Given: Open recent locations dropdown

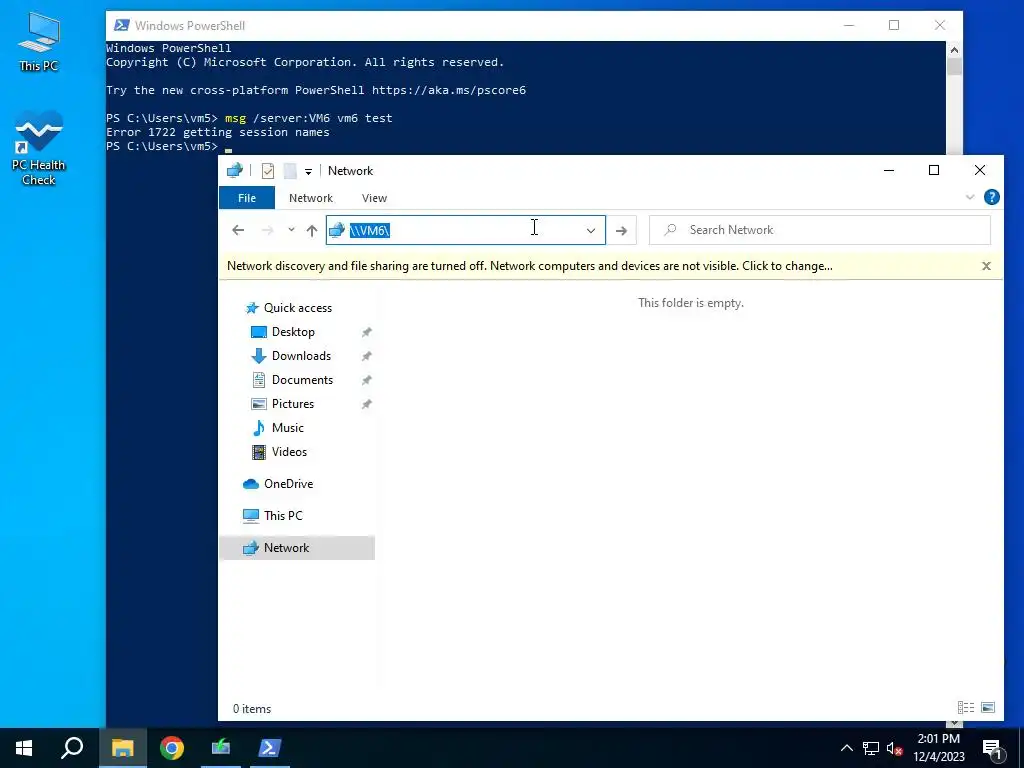Looking at the screenshot, I should (291, 230).
